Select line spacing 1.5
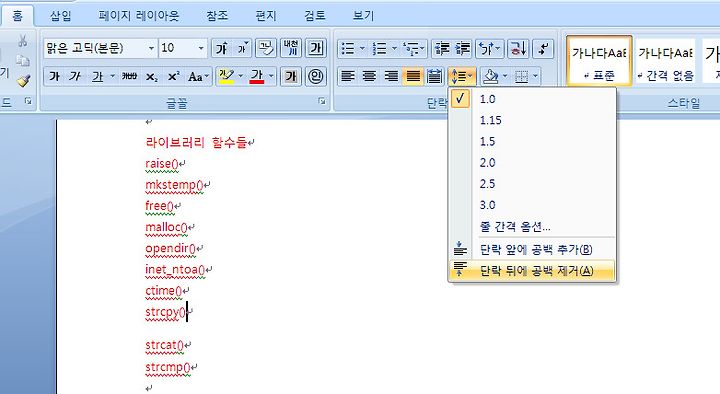 point(532,141)
